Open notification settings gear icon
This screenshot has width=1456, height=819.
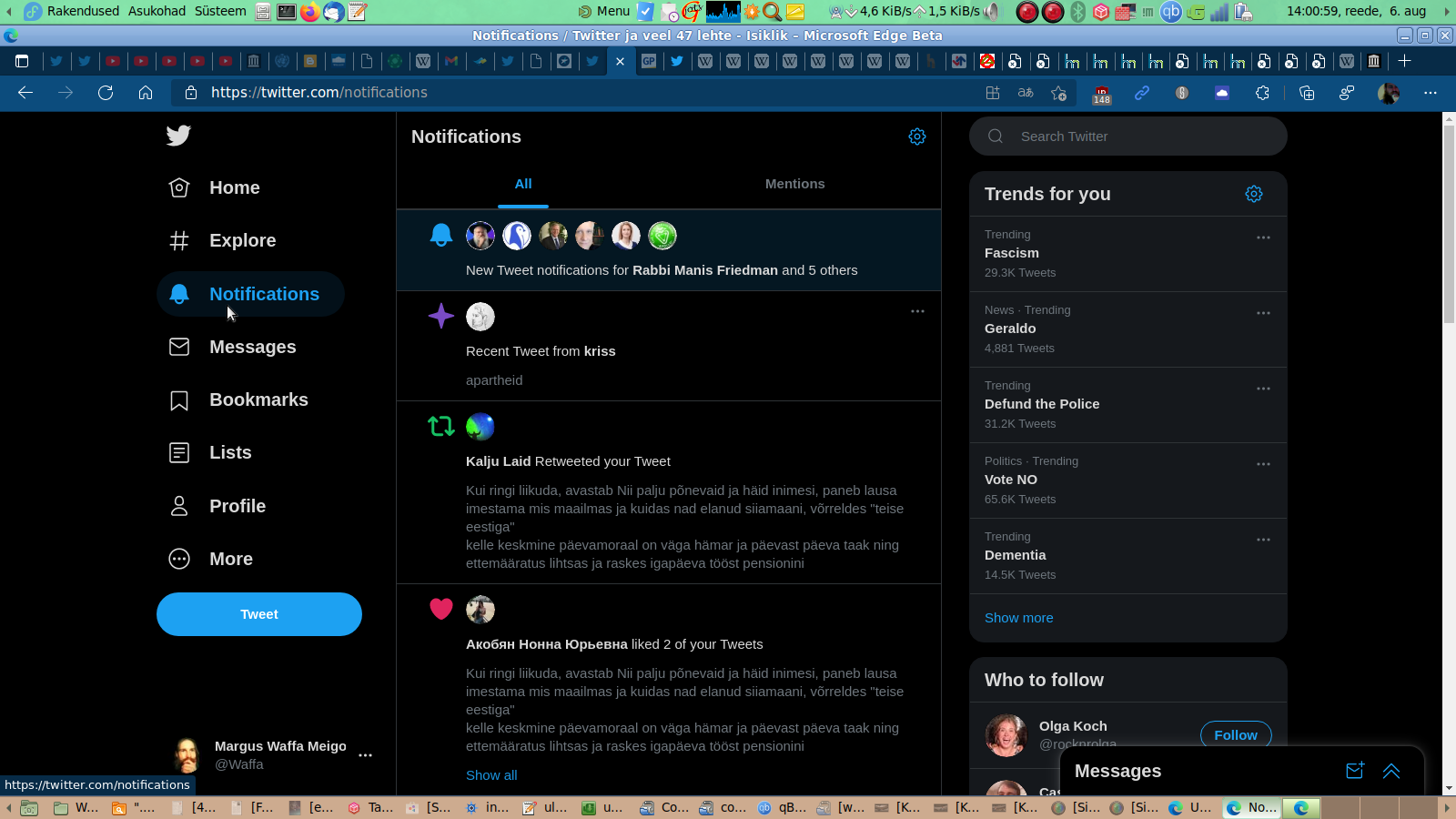point(917,136)
